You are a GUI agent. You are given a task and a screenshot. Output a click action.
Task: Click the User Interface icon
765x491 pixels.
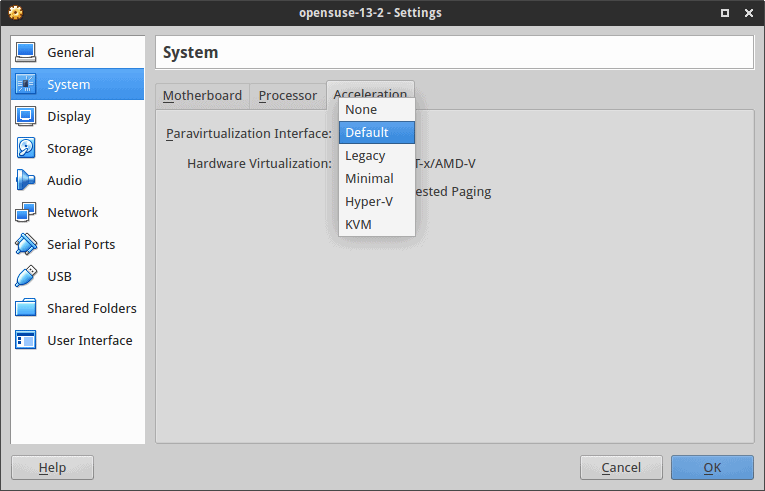click(x=26, y=340)
